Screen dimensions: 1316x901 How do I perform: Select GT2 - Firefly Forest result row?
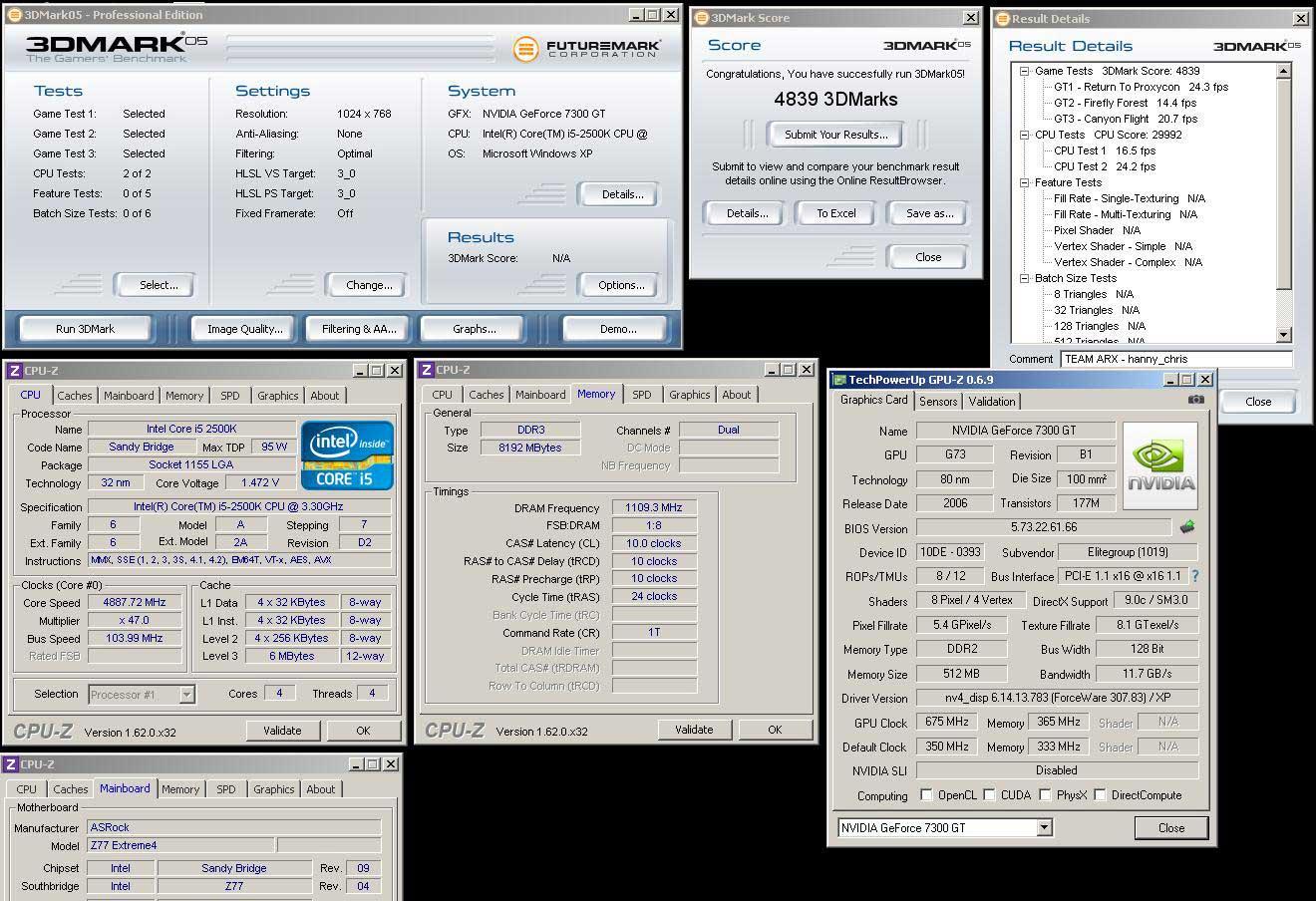tap(1125, 103)
